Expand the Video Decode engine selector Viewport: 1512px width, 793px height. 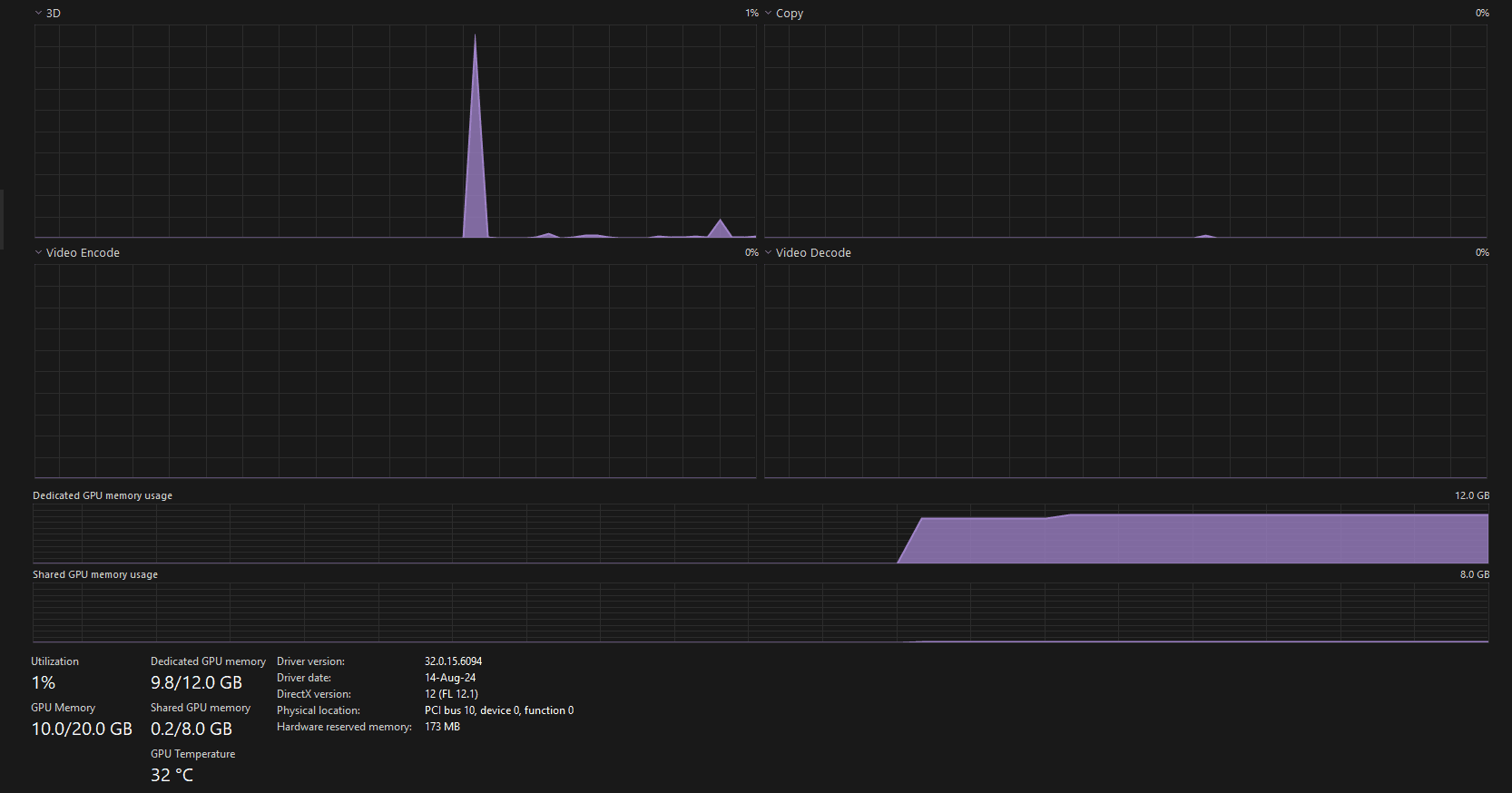coord(769,253)
